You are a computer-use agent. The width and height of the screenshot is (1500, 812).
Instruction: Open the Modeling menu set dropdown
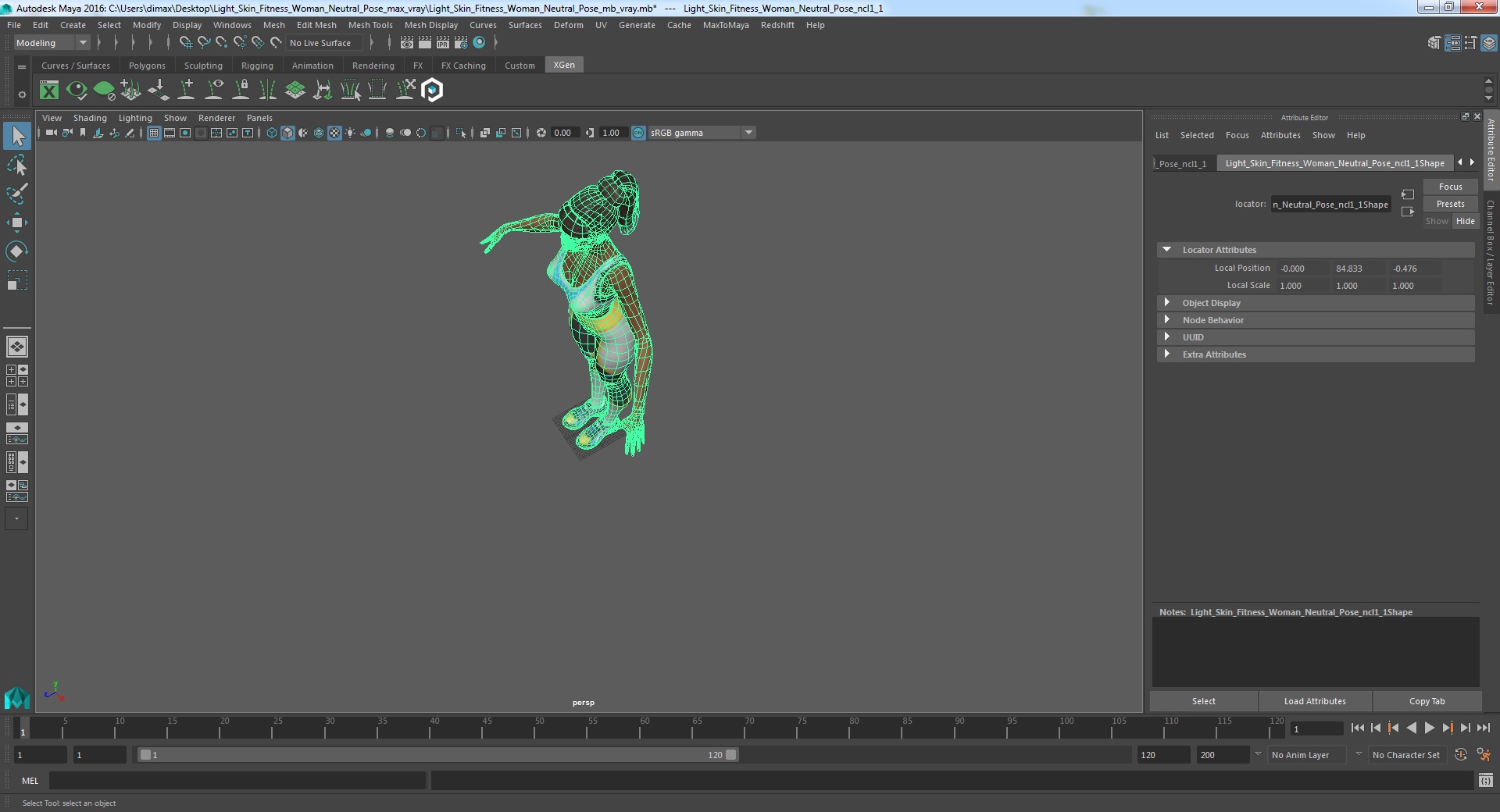click(x=52, y=43)
